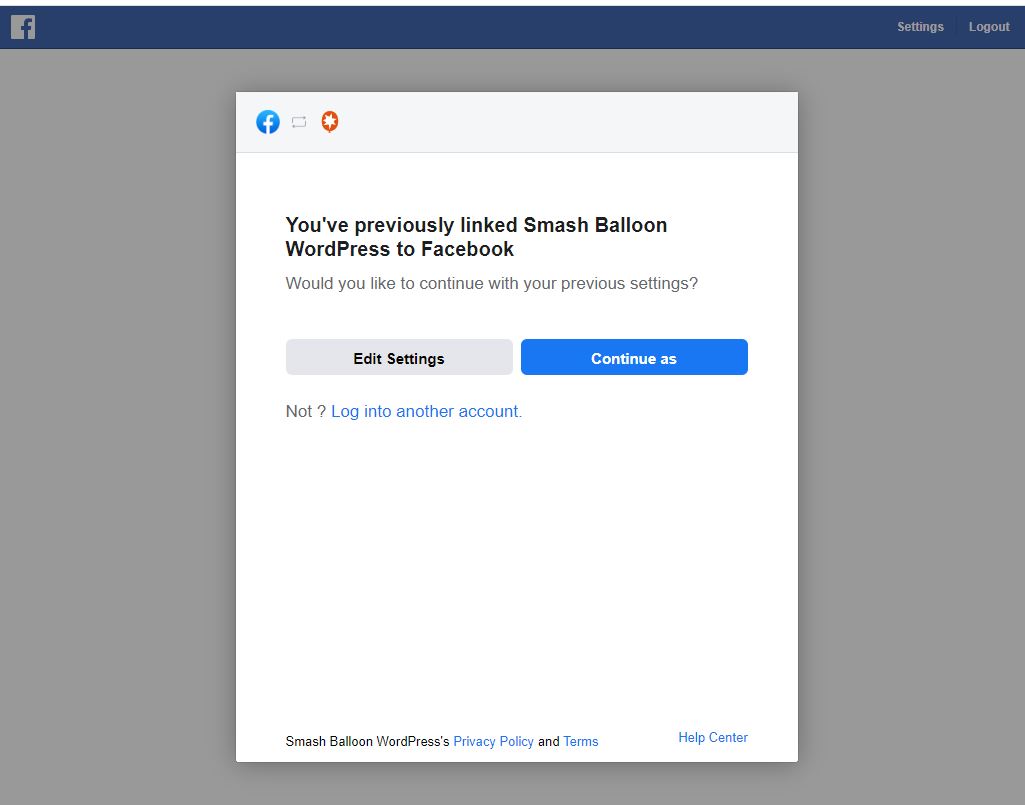Image resolution: width=1025 pixels, height=805 pixels.
Task: Open the Smash Balloon Privacy Policy link
Action: [x=493, y=741]
